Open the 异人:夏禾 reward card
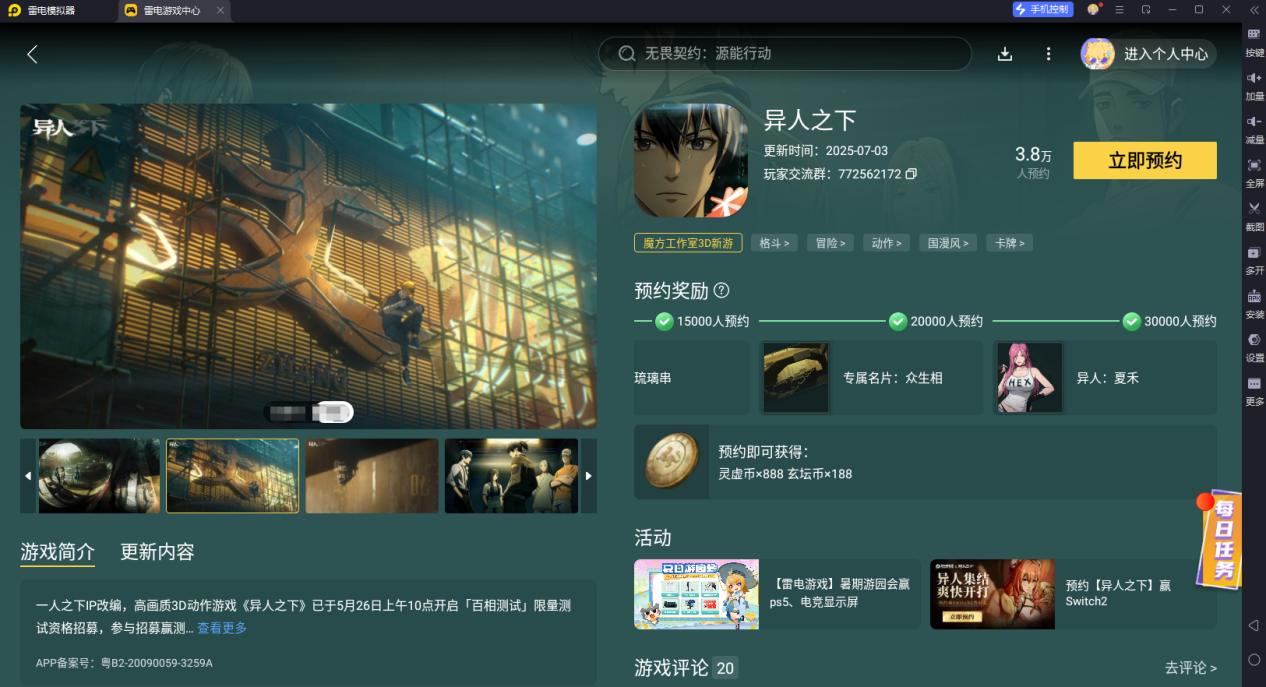 (1105, 378)
